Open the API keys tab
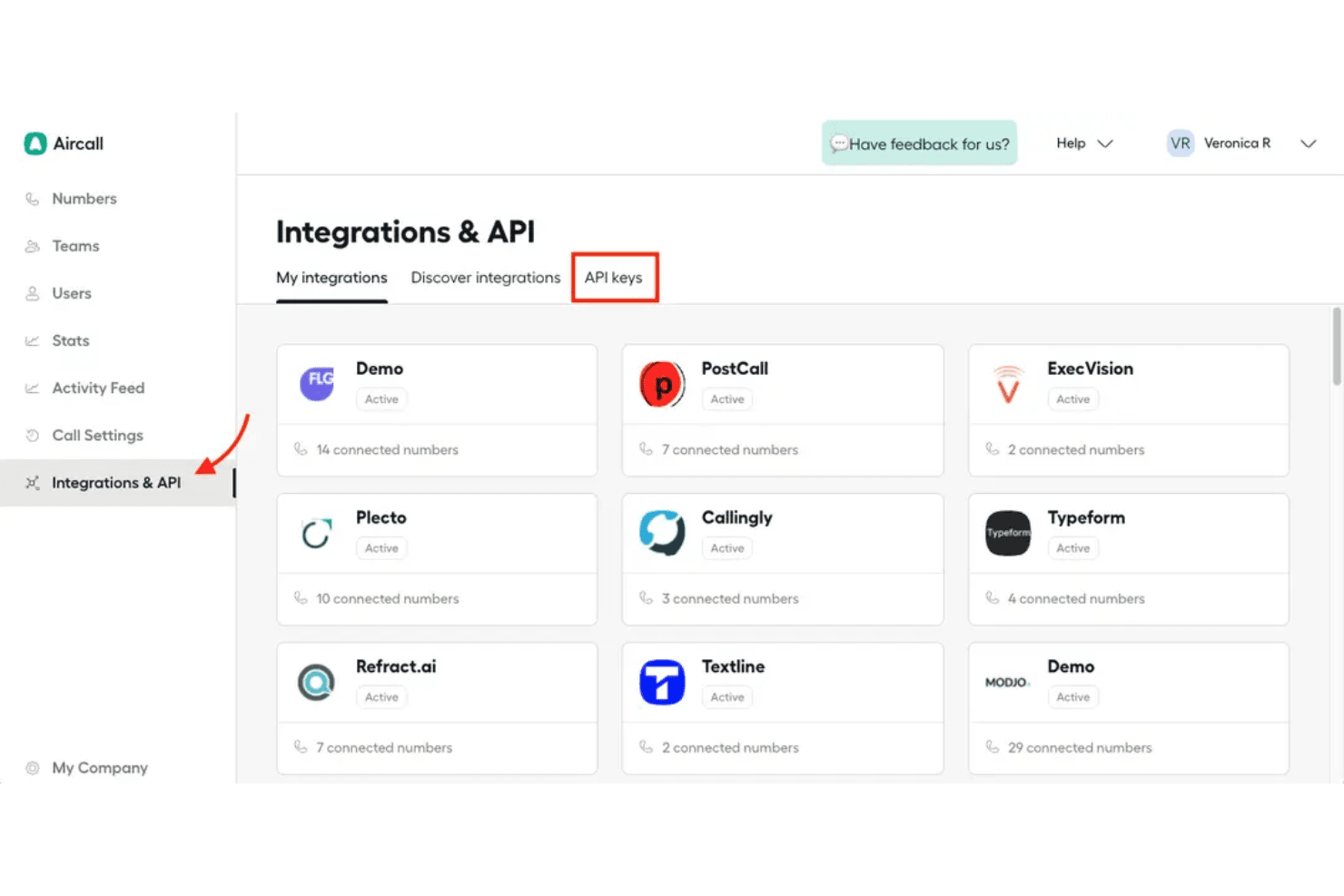 click(614, 278)
